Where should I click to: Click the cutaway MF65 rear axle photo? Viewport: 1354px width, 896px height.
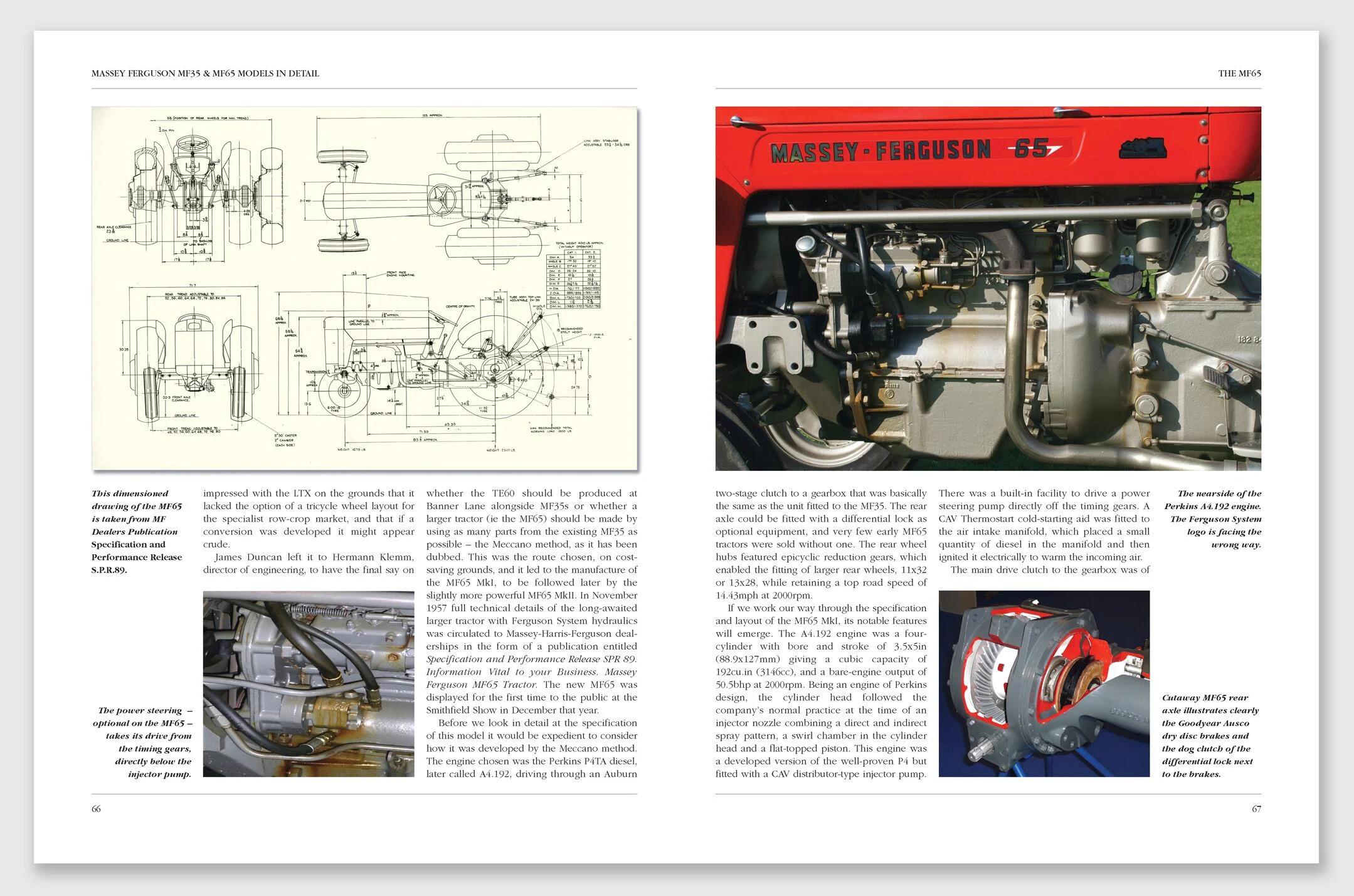(1044, 683)
